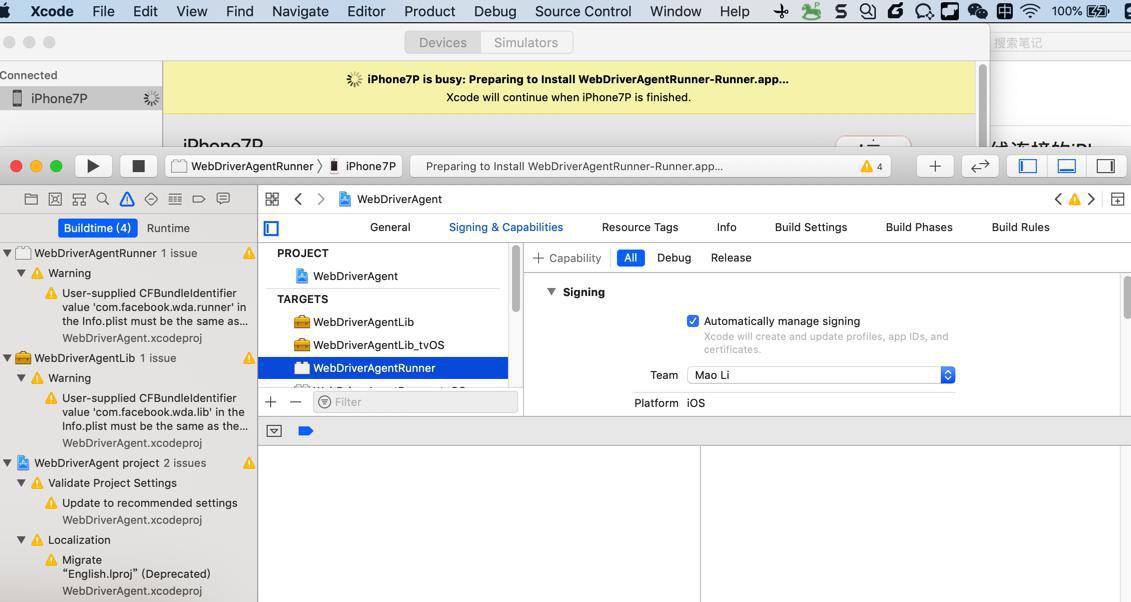Open the Report navigator icon
Image resolution: width=1131 pixels, height=602 pixels.
[x=224, y=199]
